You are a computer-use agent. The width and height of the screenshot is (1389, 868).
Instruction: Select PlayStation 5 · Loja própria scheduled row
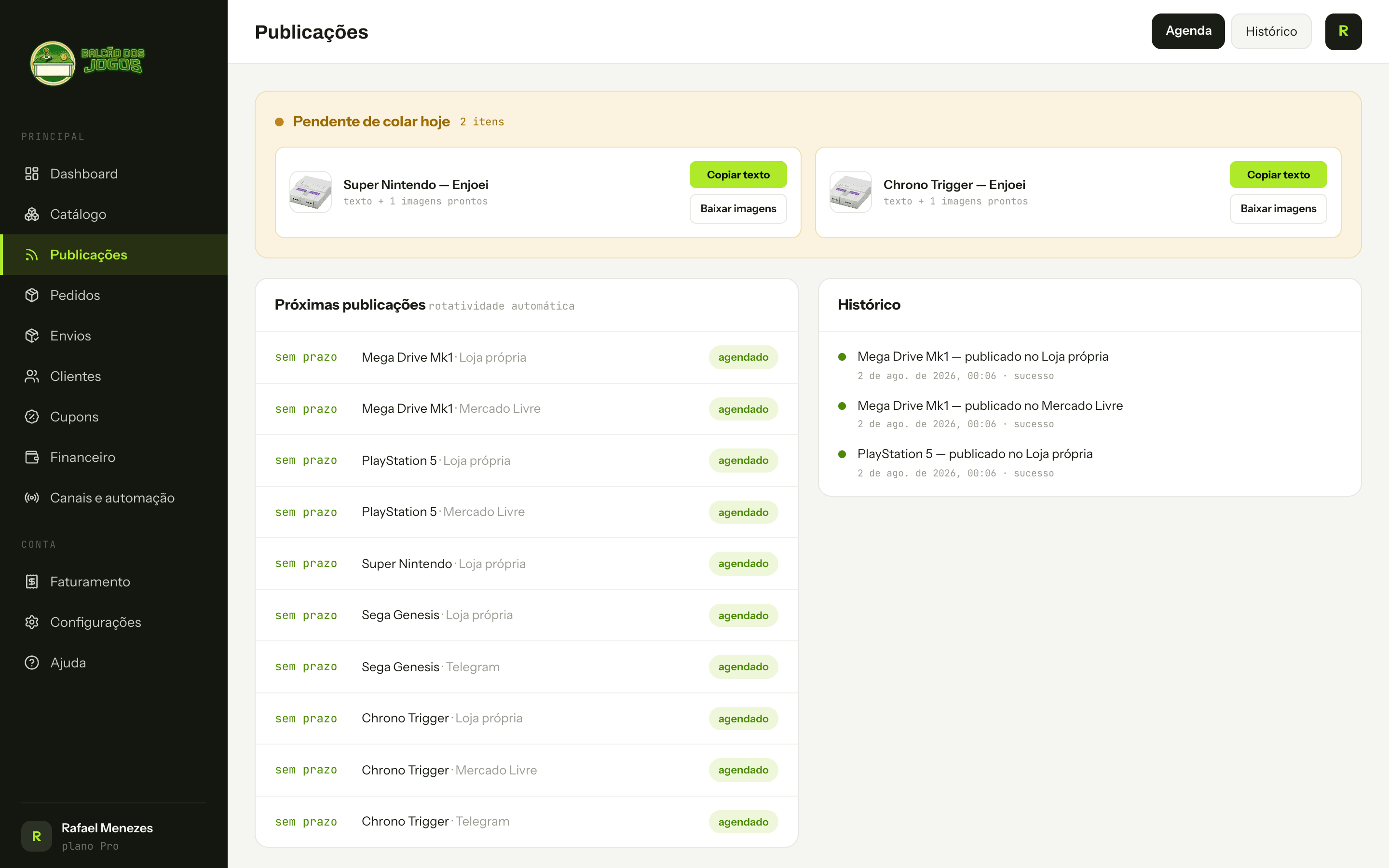click(526, 461)
